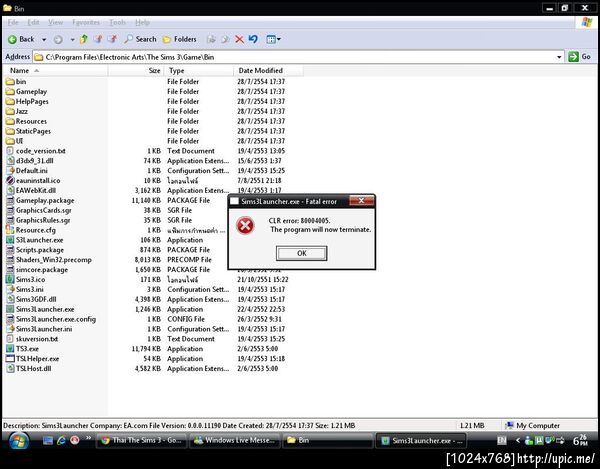Click the blue Undo toolbar icon
This screenshot has height=469, width=600.
click(x=253, y=39)
